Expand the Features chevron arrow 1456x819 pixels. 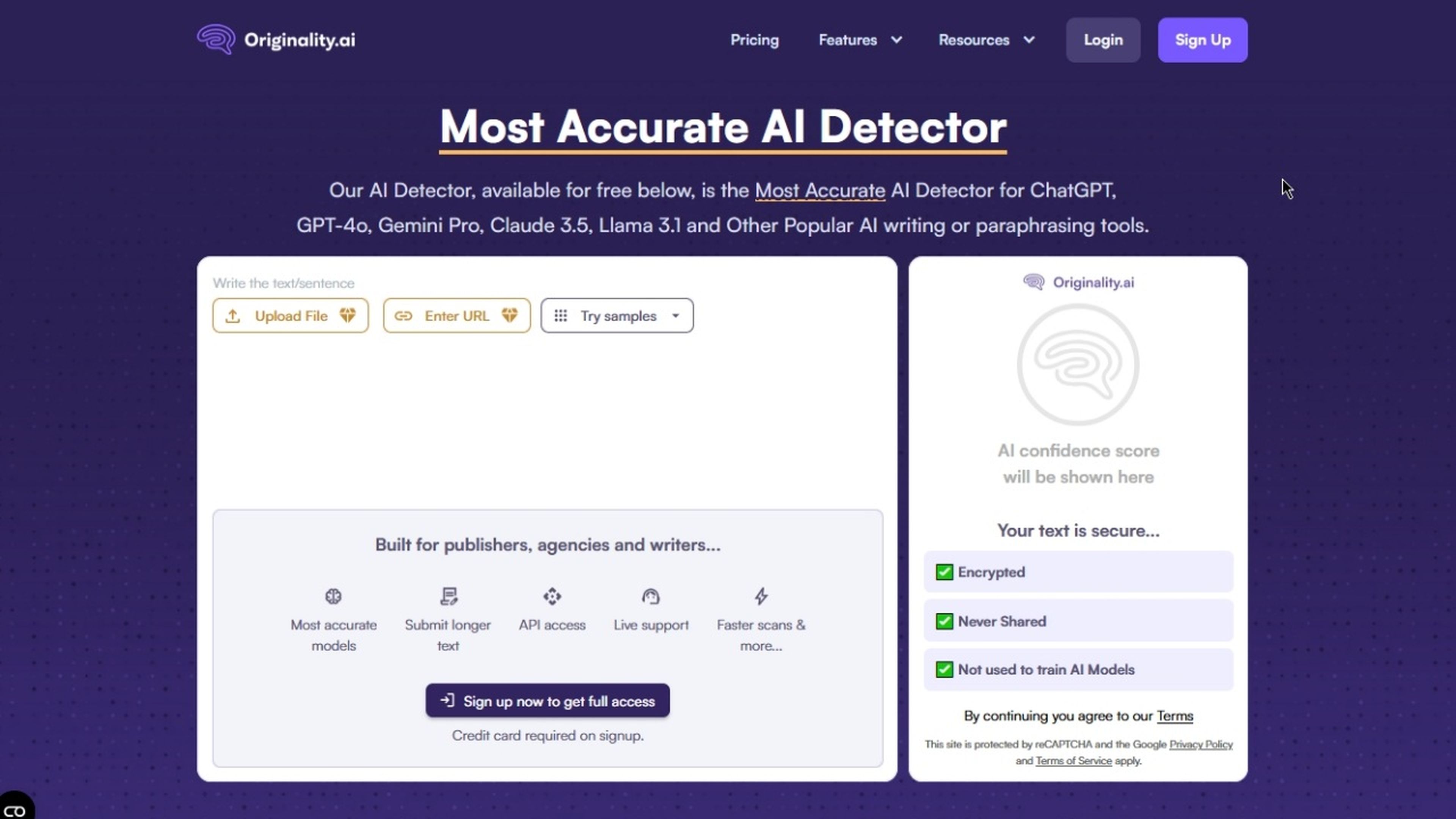[896, 40]
